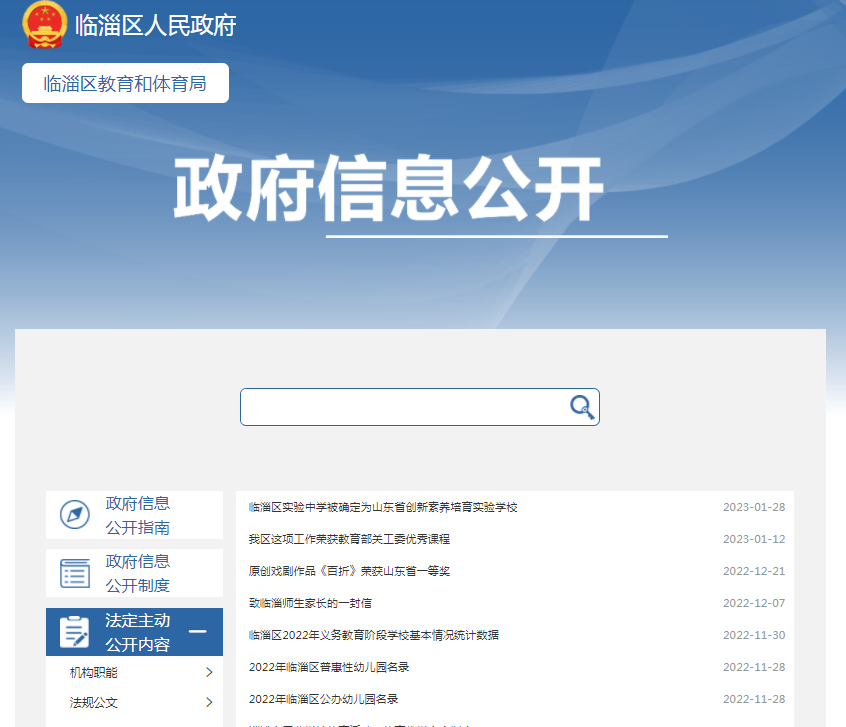Click the list icon for 政府信息公开制度
Screen dimensions: 846x727
[x=75, y=573]
